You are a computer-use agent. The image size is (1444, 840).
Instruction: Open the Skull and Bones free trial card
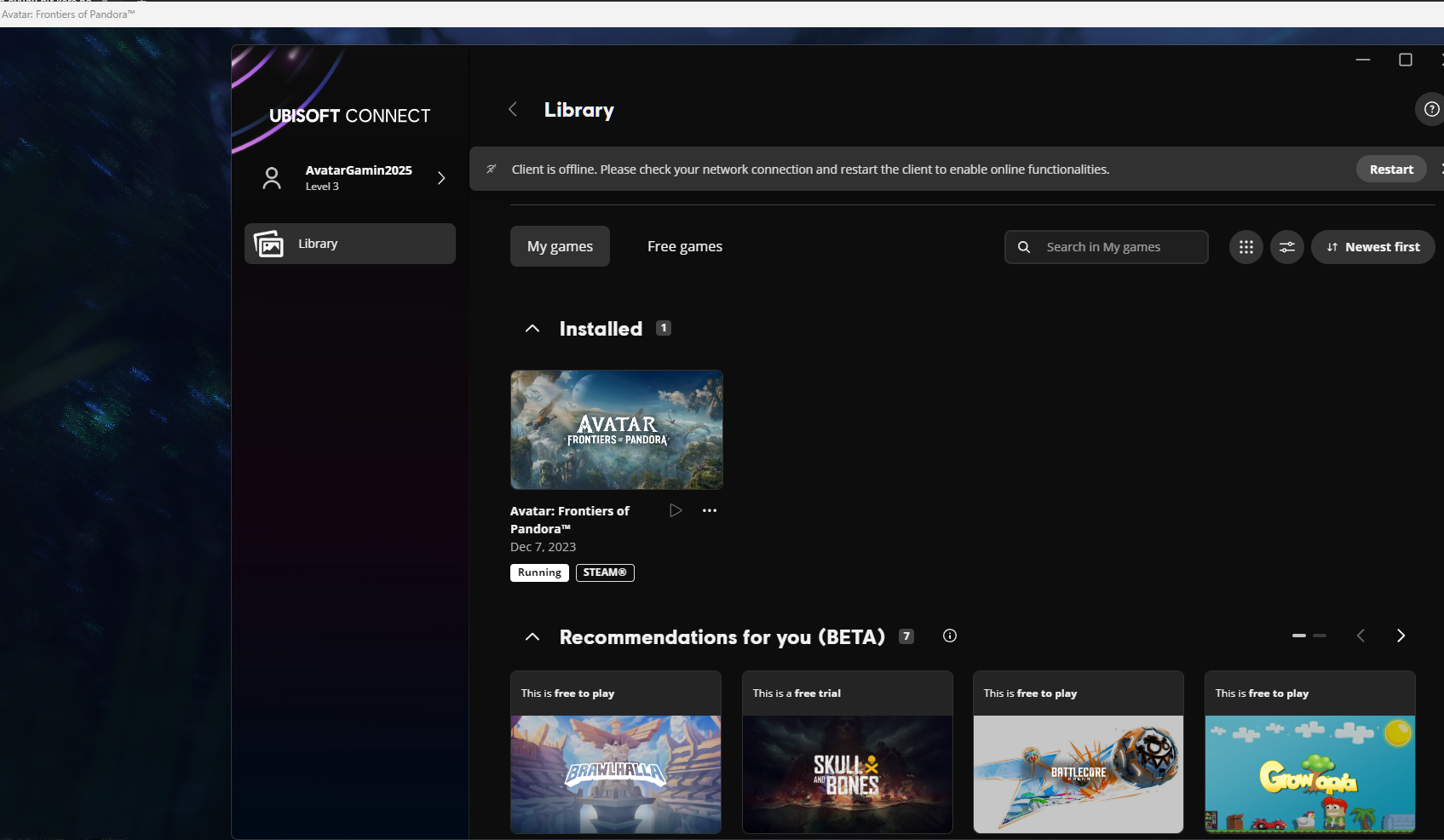[848, 752]
